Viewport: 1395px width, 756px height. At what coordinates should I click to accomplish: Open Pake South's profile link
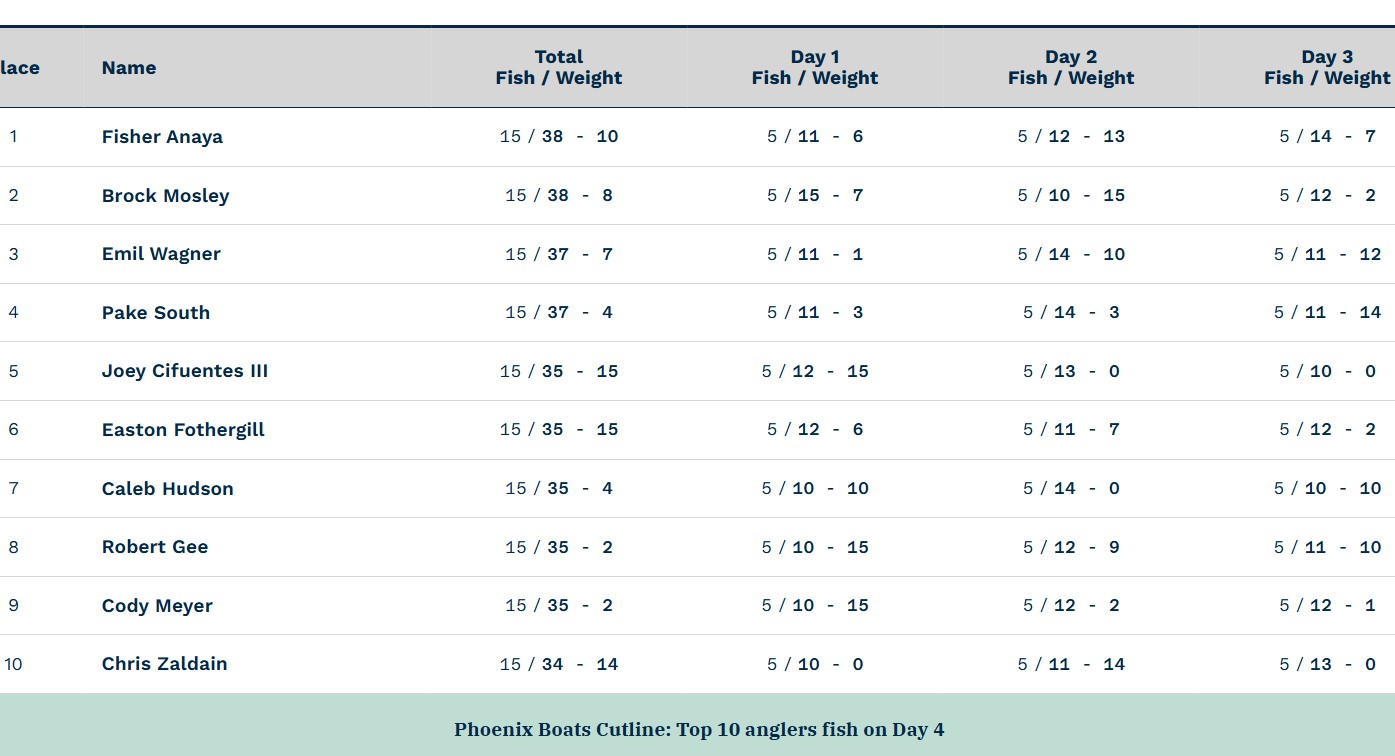click(156, 313)
